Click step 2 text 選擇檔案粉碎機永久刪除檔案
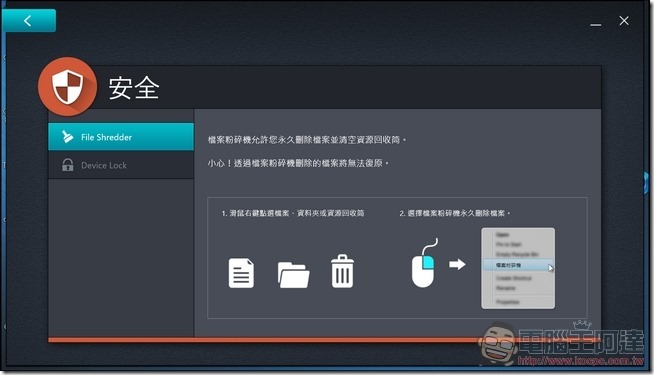 click(x=455, y=213)
